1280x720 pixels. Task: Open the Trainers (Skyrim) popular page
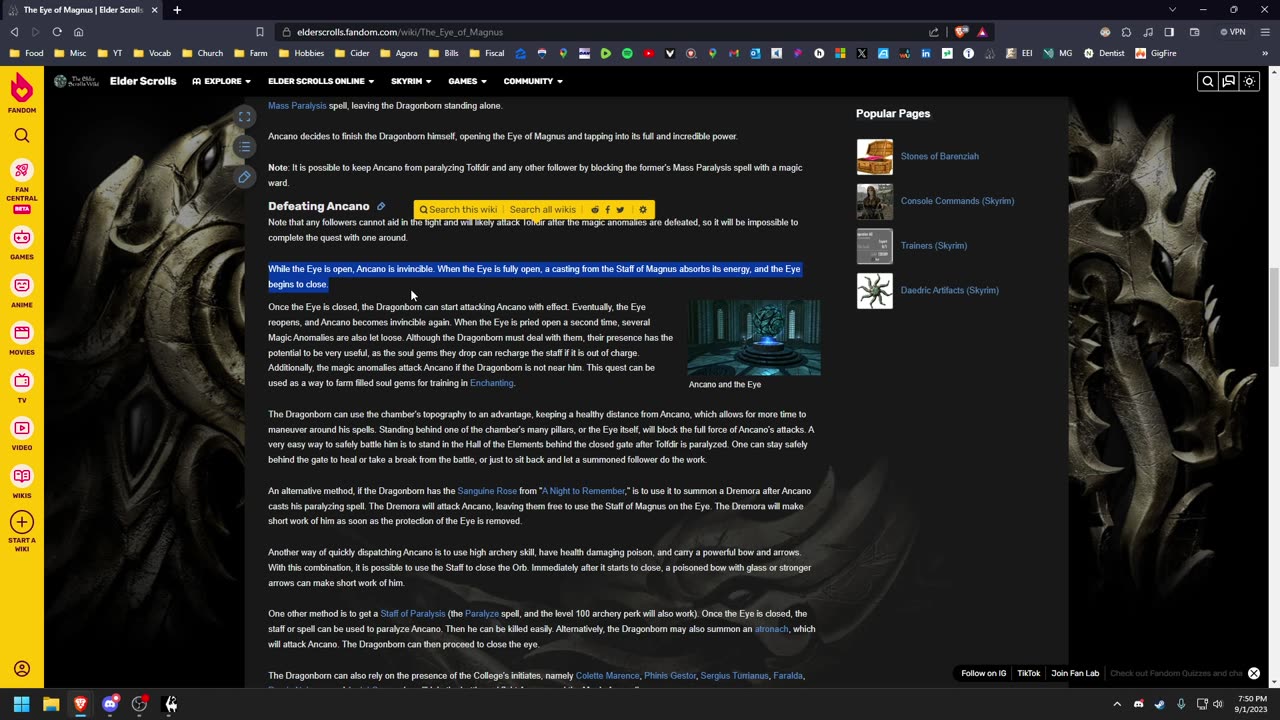(933, 246)
